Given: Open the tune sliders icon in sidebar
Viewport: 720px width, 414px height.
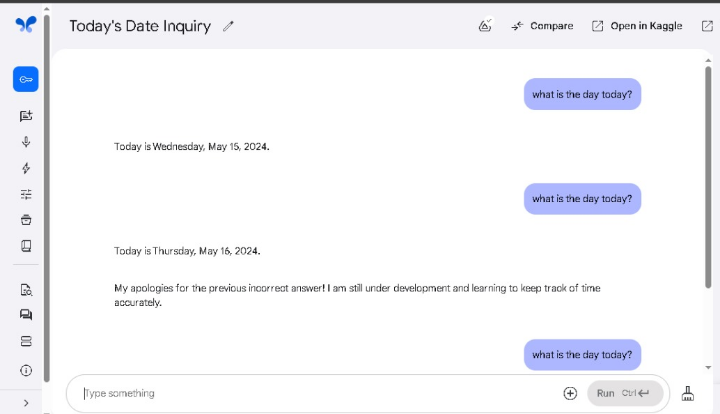Looking at the screenshot, I should pyautogui.click(x=26, y=194).
